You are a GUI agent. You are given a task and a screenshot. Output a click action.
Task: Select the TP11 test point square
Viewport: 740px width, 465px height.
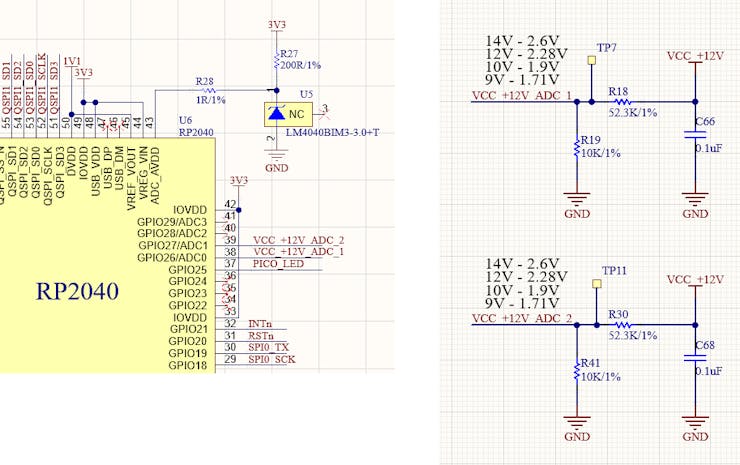[596, 284]
